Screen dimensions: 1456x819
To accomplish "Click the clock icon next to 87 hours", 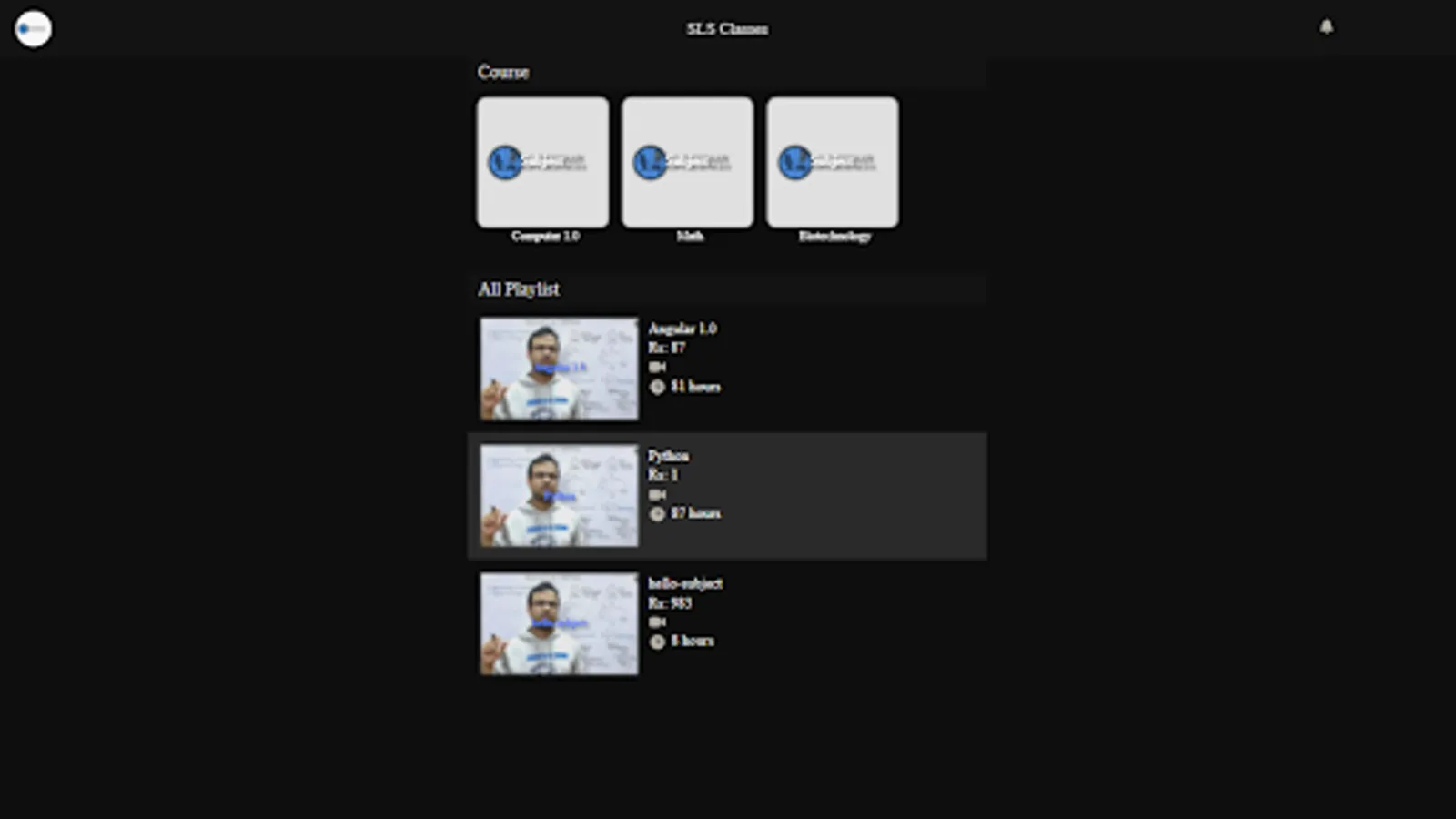I will pos(656,514).
